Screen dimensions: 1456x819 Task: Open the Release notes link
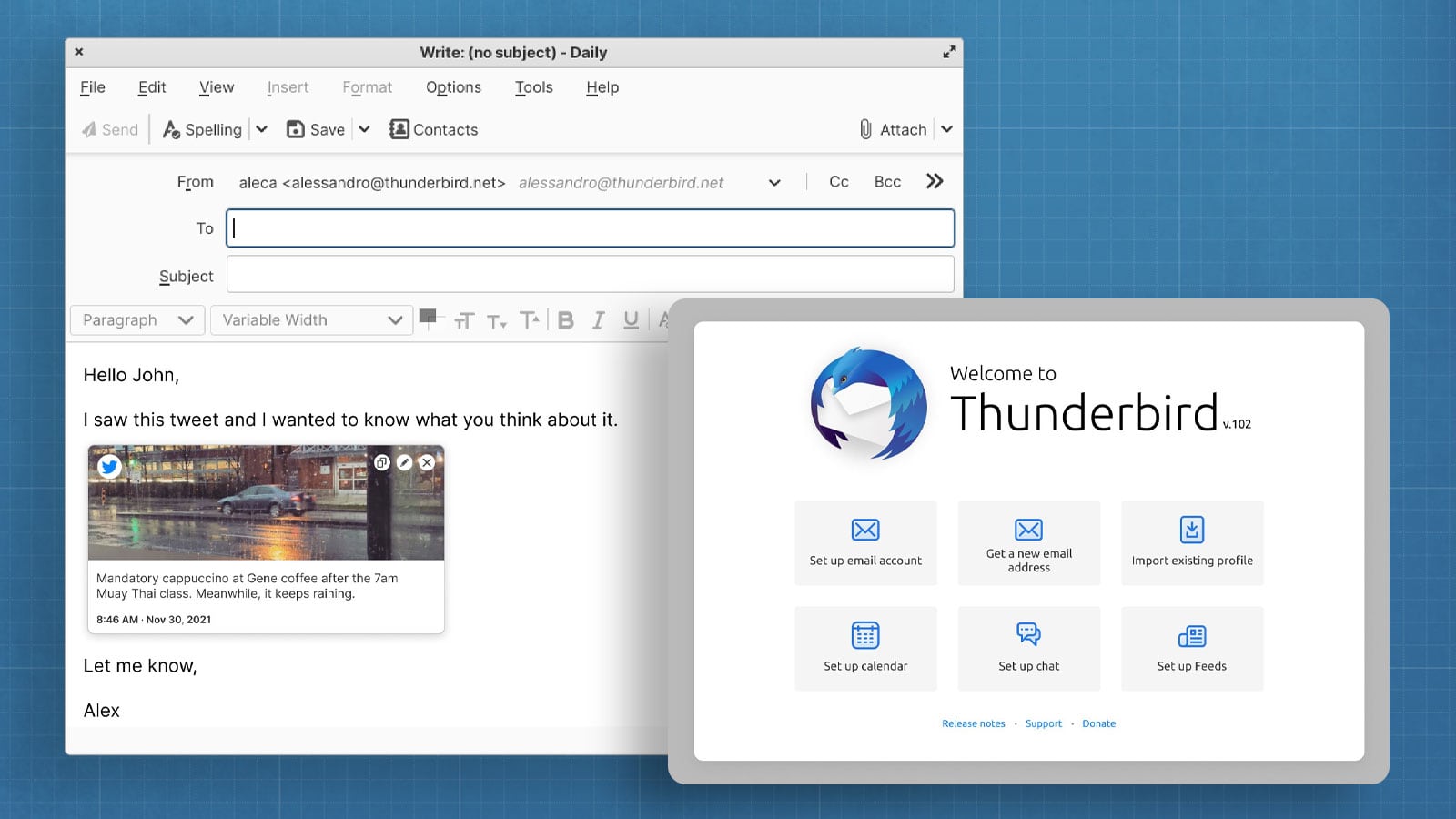point(973,723)
